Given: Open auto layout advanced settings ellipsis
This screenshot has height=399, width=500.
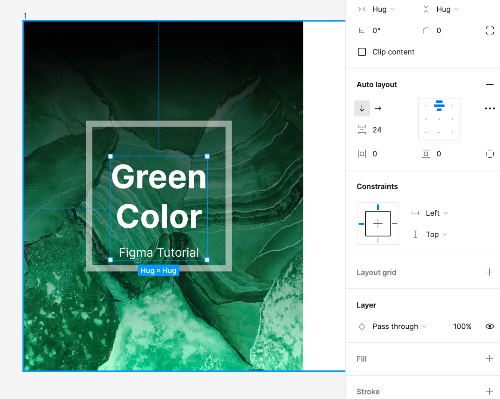Looking at the screenshot, I should coord(490,108).
